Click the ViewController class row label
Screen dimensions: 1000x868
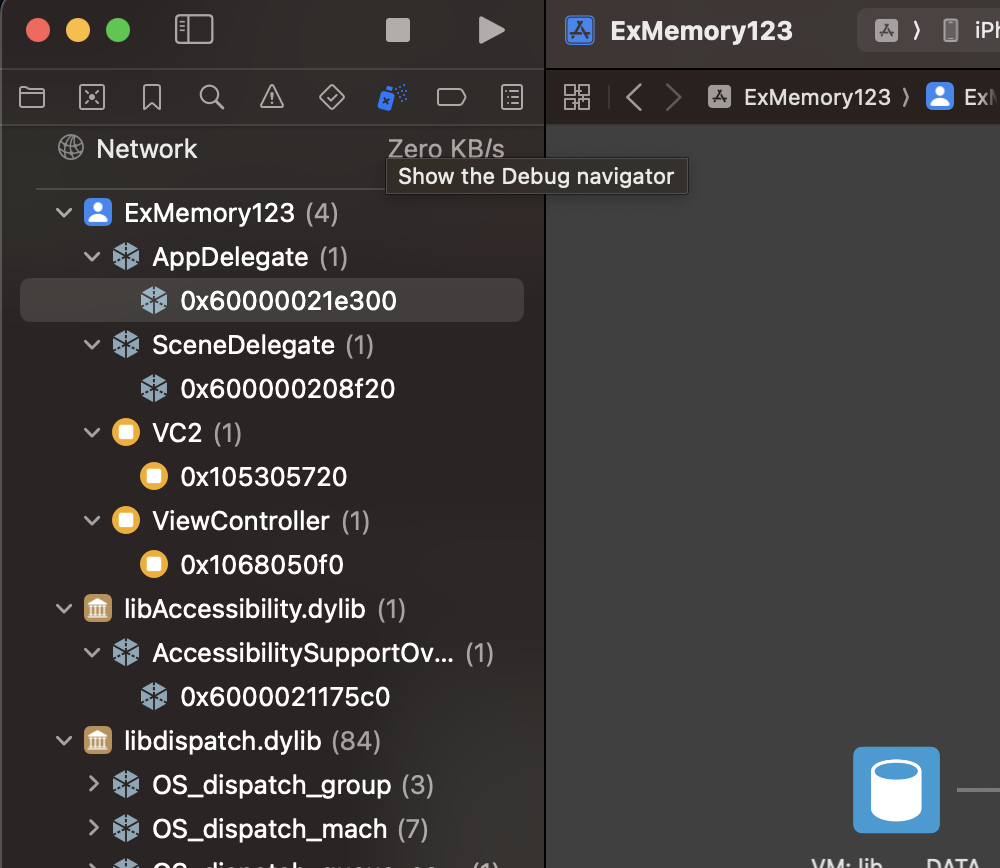pos(241,521)
